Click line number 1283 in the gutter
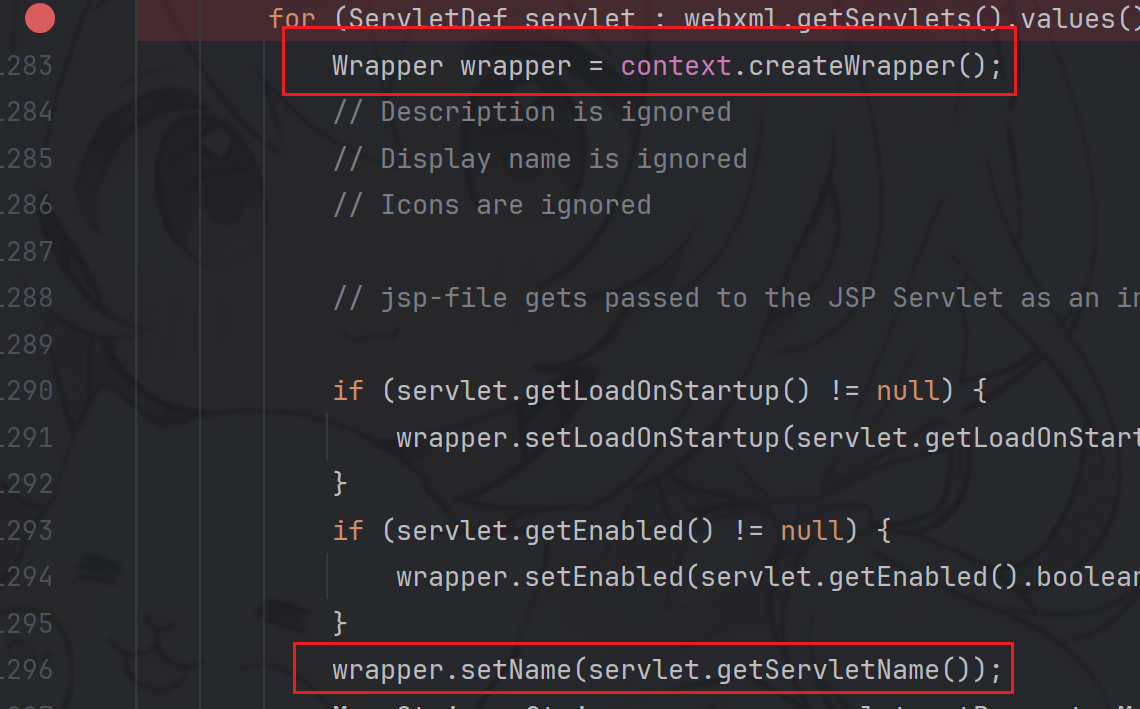Viewport: 1140px width, 709px height. point(27,66)
